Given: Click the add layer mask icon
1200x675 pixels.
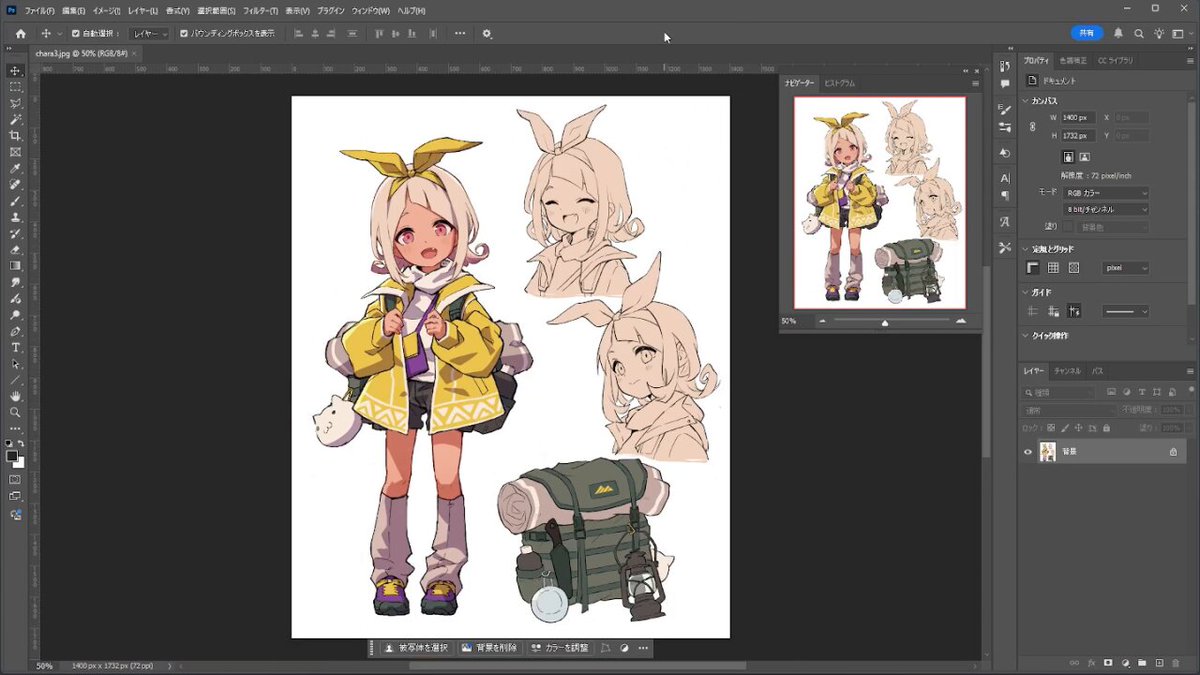Looking at the screenshot, I should [1108, 662].
